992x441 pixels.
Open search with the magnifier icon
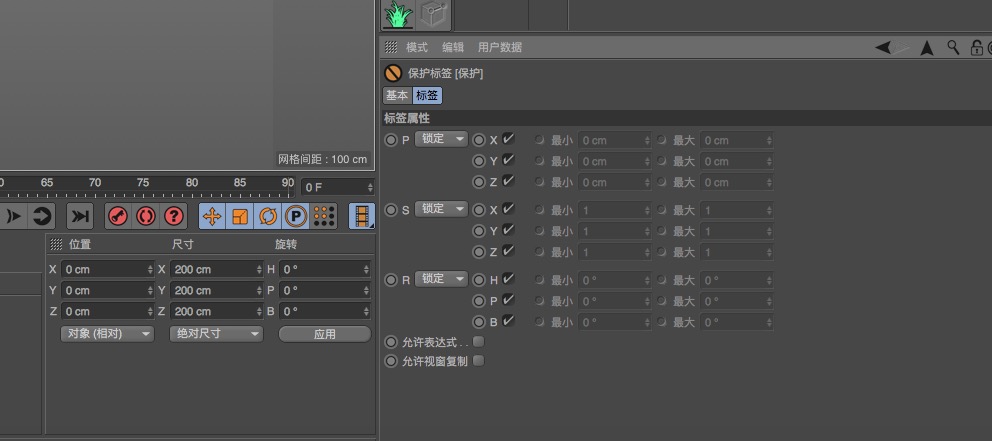pos(953,47)
